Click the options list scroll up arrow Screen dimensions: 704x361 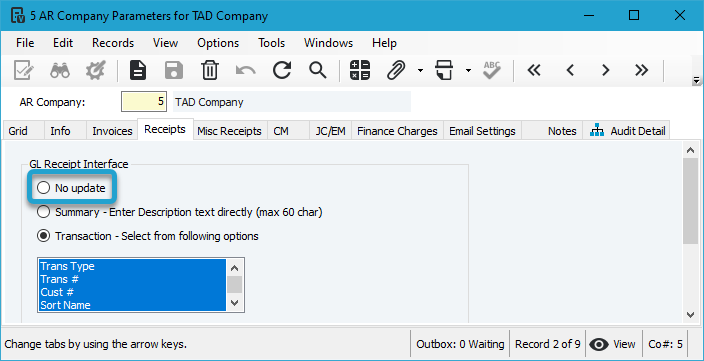(x=234, y=268)
